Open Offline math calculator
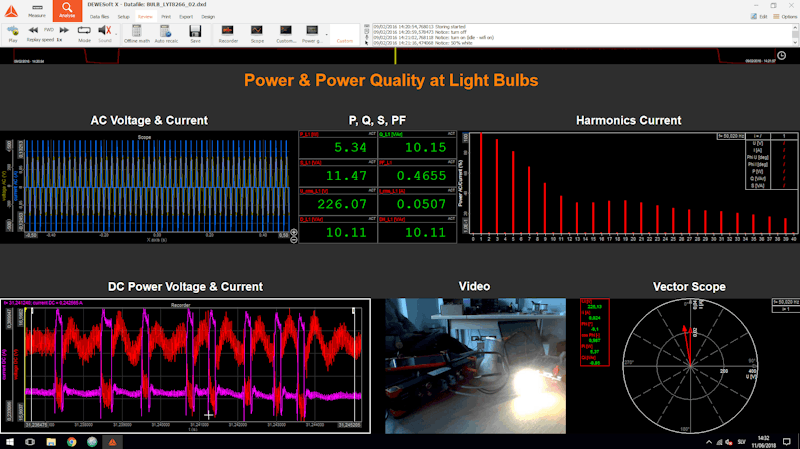This screenshot has height=449, width=800. click(137, 34)
